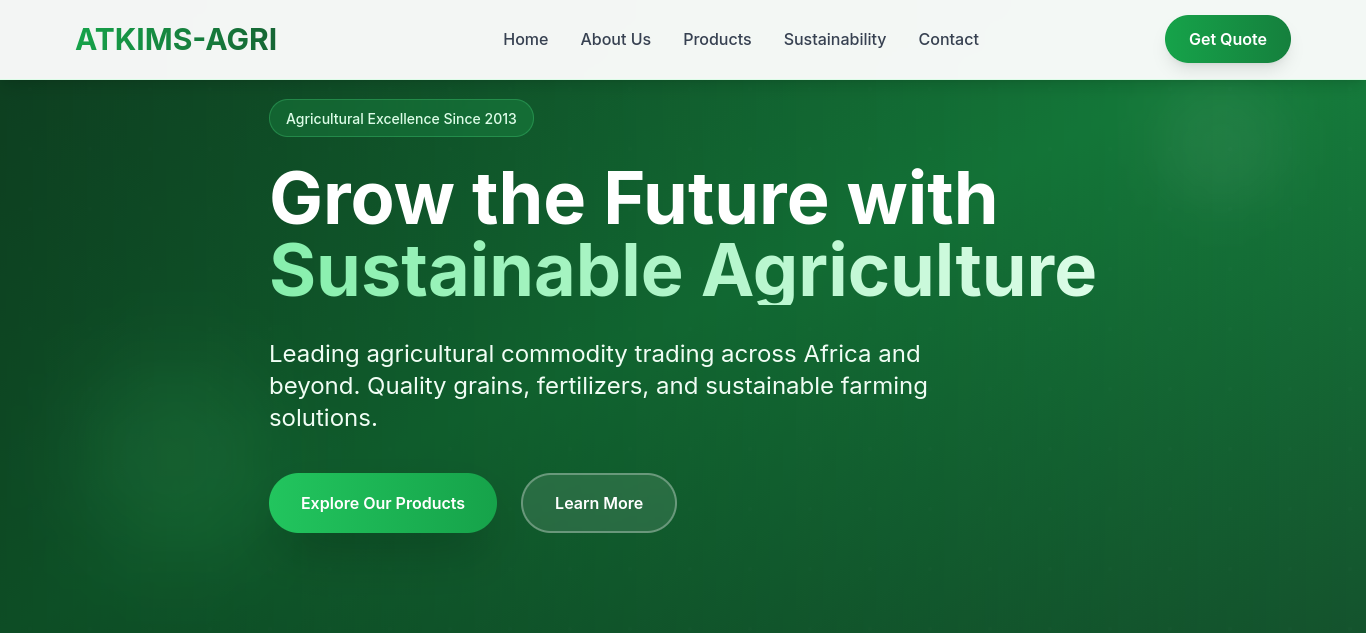1366x633 pixels.
Task: Select the ATKIMS-AGRI brand name text
Action: pos(176,39)
